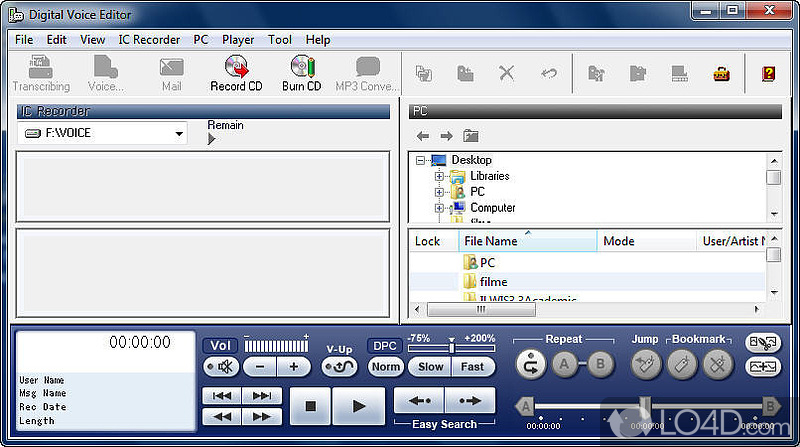Open the View menu

point(92,40)
